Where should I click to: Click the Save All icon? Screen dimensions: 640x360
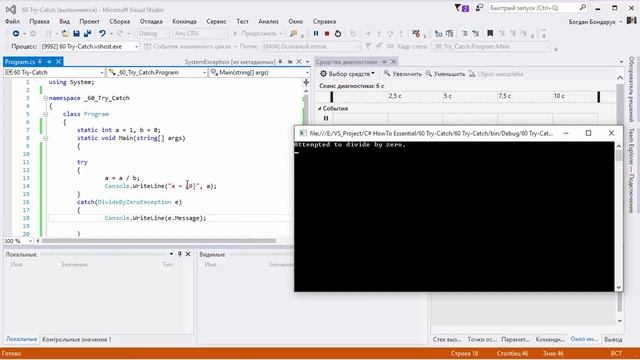pyautogui.click(x=87, y=33)
